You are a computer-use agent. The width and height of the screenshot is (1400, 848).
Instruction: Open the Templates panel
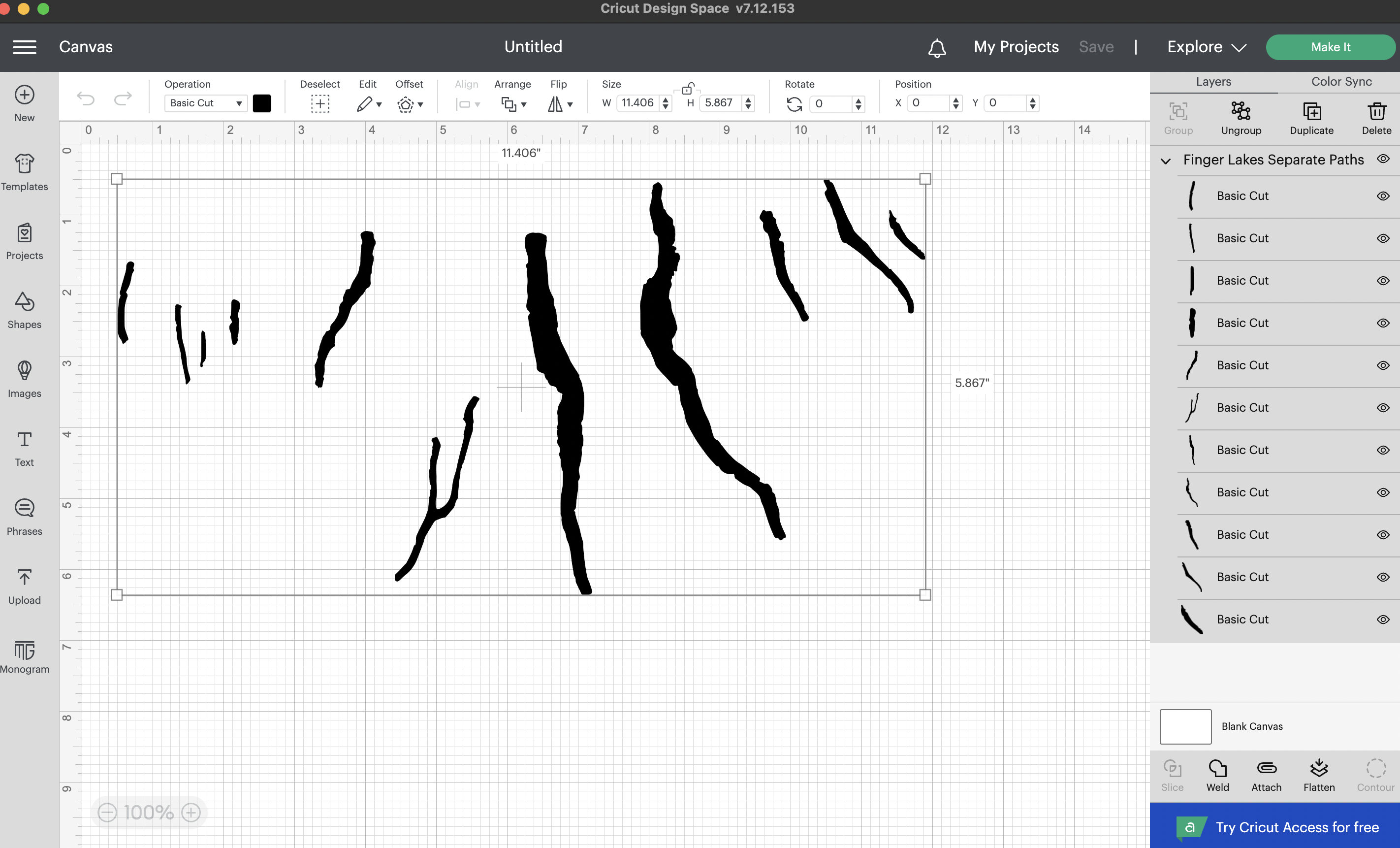[x=25, y=172]
